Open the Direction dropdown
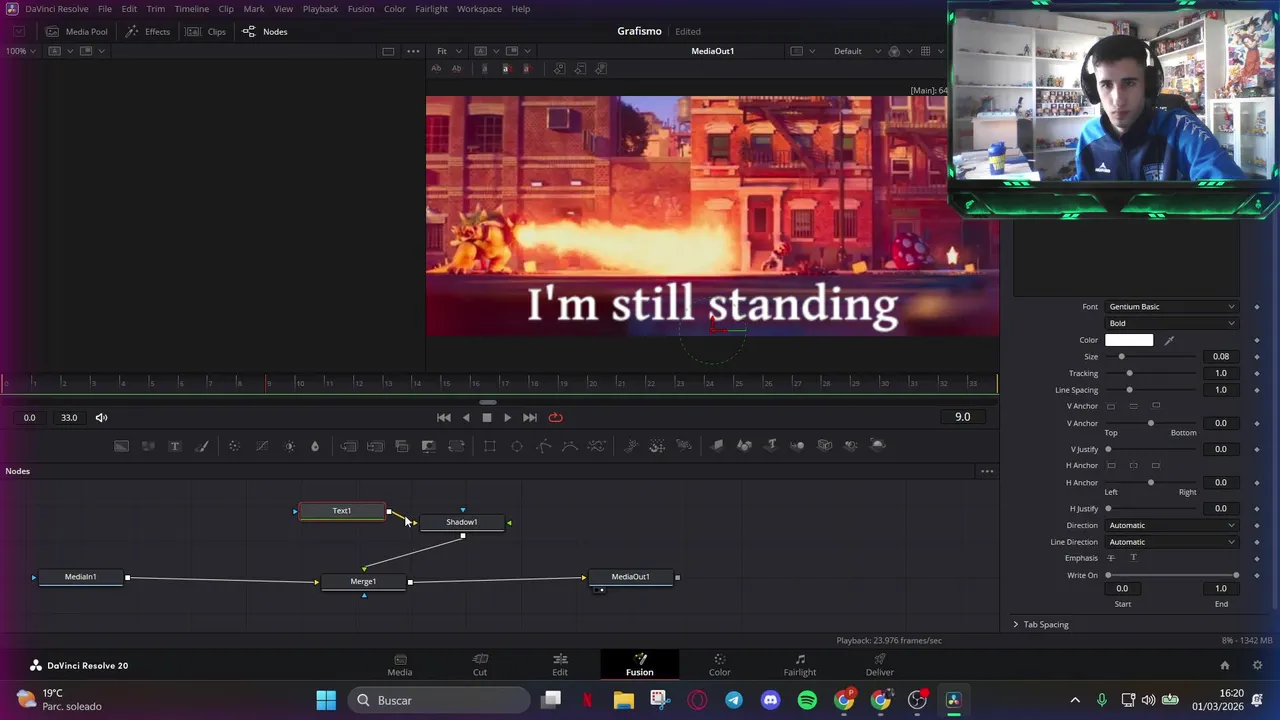 (1171, 526)
